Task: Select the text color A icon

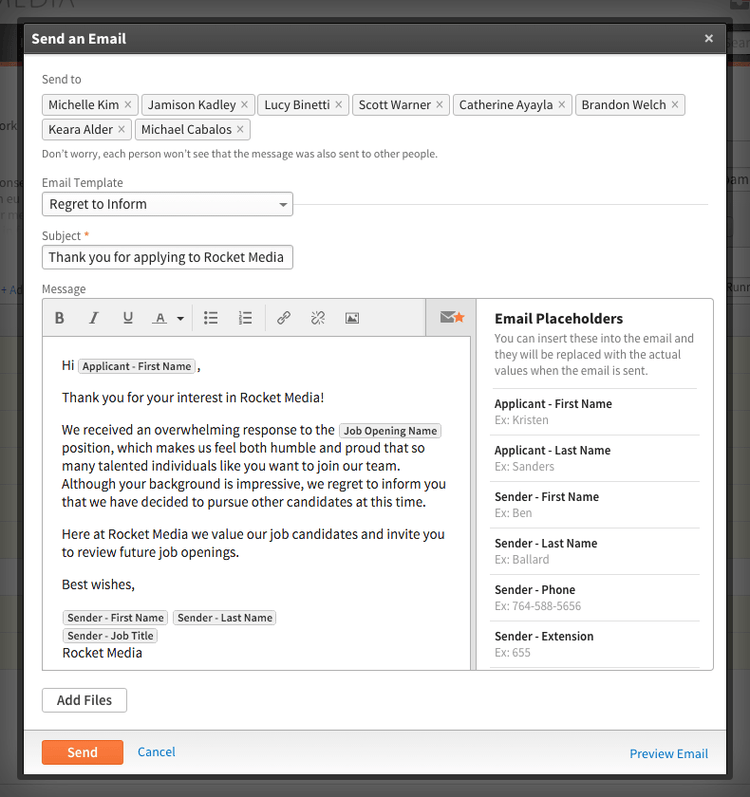Action: (160, 318)
